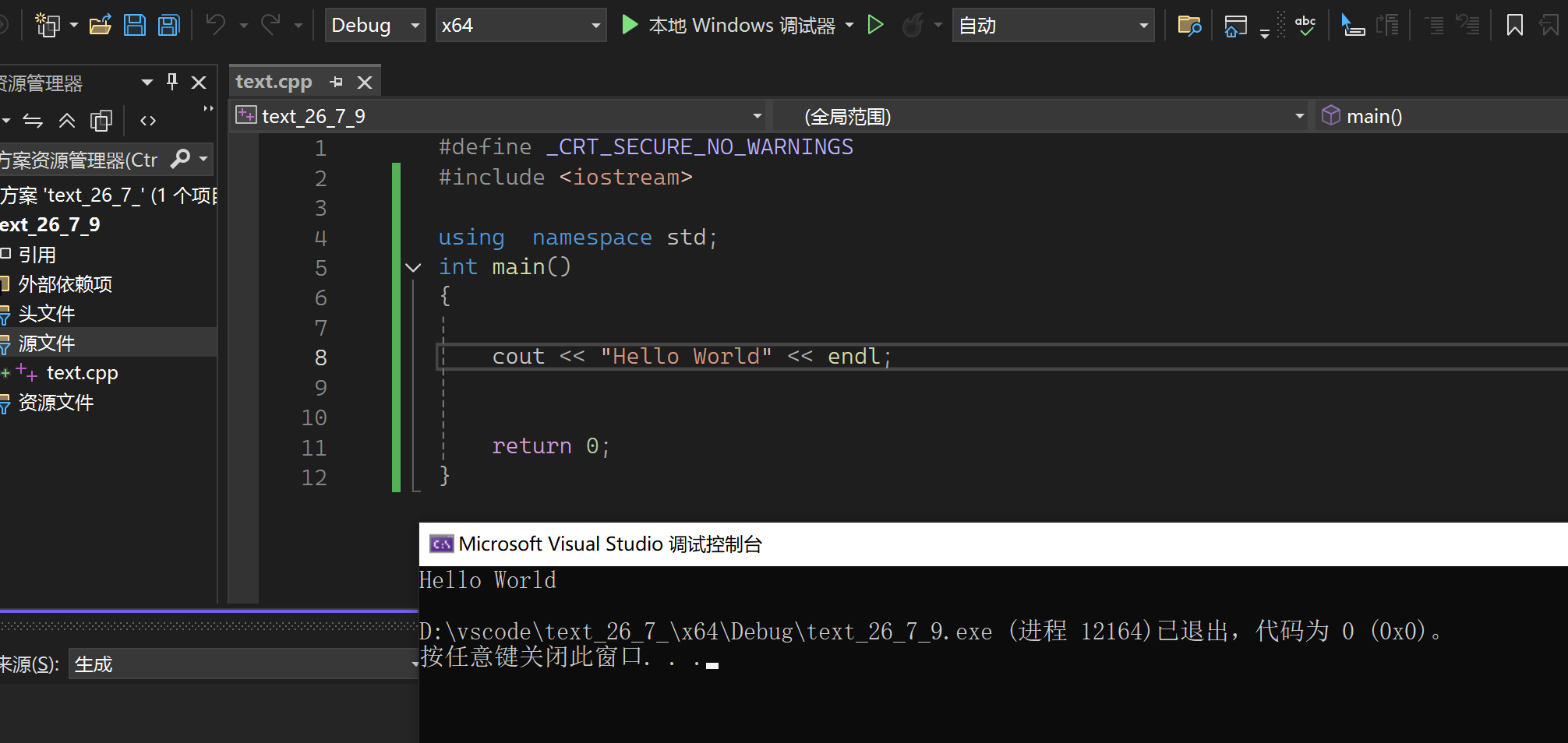
Task: Open the Debug configuration dropdown
Action: [375, 26]
